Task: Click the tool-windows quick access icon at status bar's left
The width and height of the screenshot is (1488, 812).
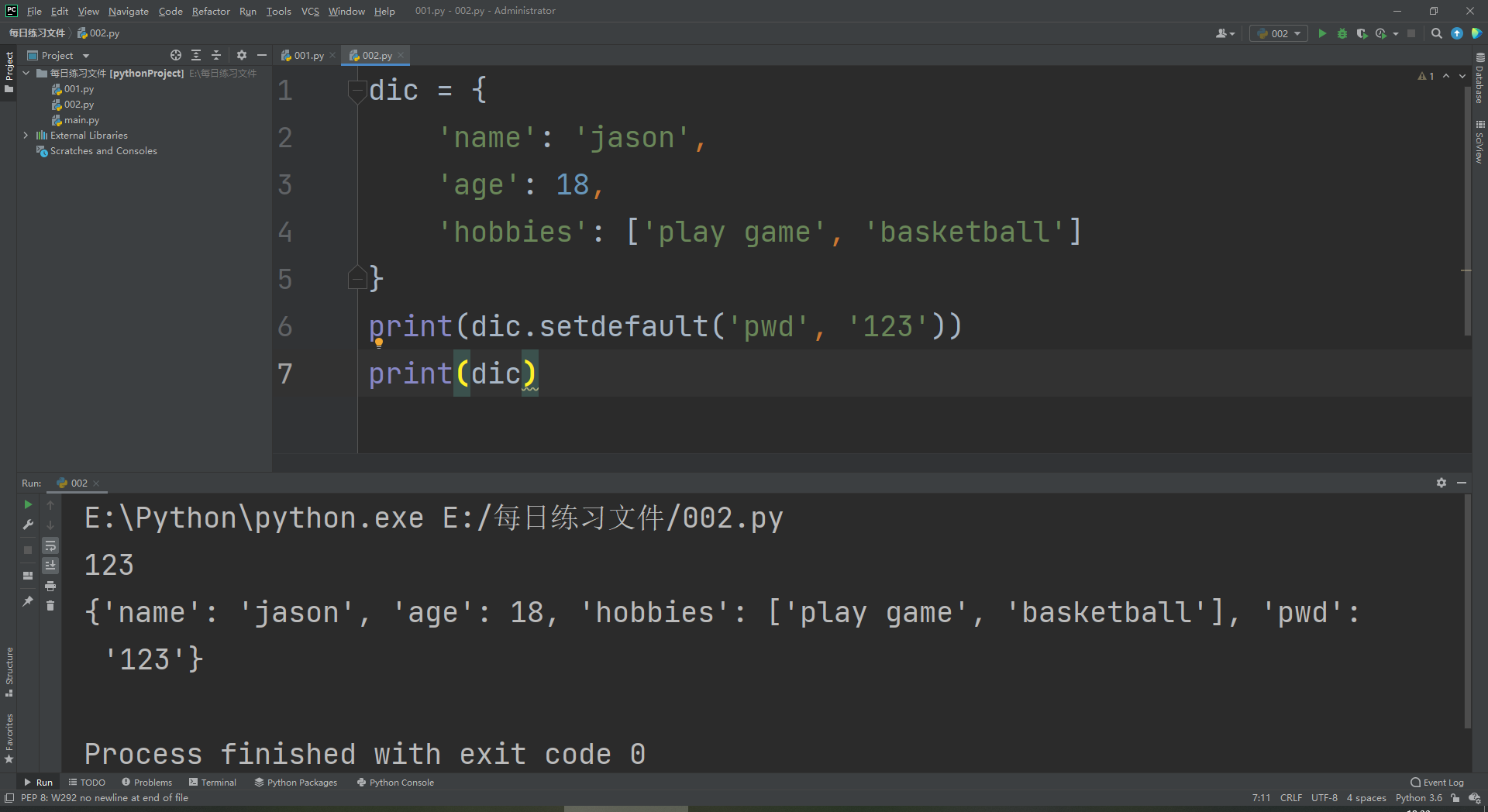Action: pyautogui.click(x=9, y=798)
